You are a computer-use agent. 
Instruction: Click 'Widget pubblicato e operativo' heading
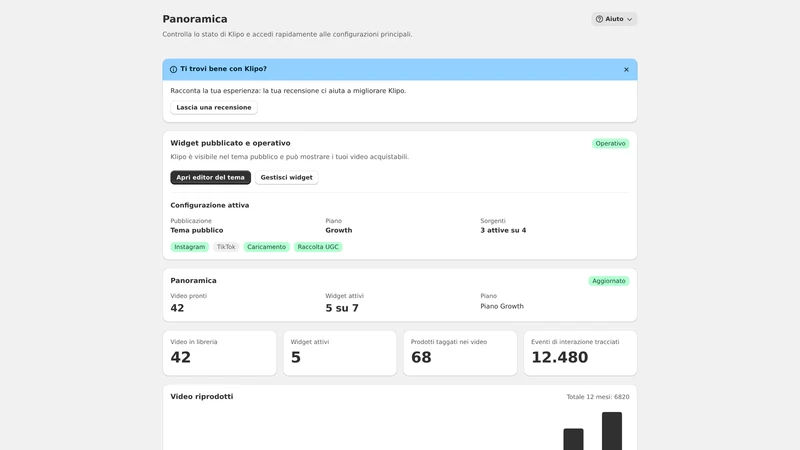pyautogui.click(x=230, y=143)
